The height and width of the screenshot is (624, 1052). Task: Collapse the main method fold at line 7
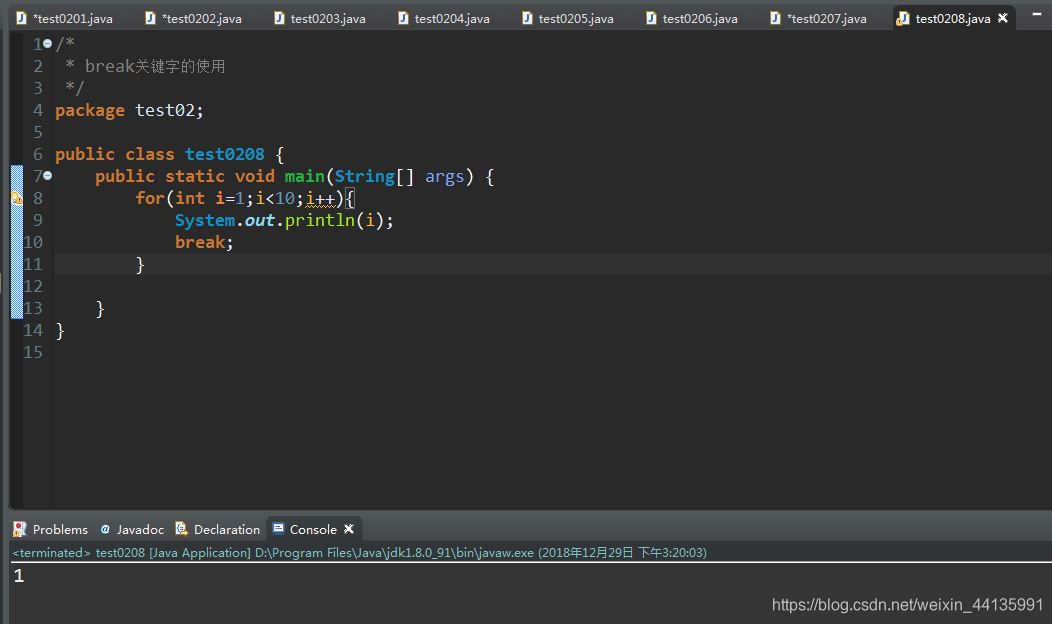click(48, 176)
